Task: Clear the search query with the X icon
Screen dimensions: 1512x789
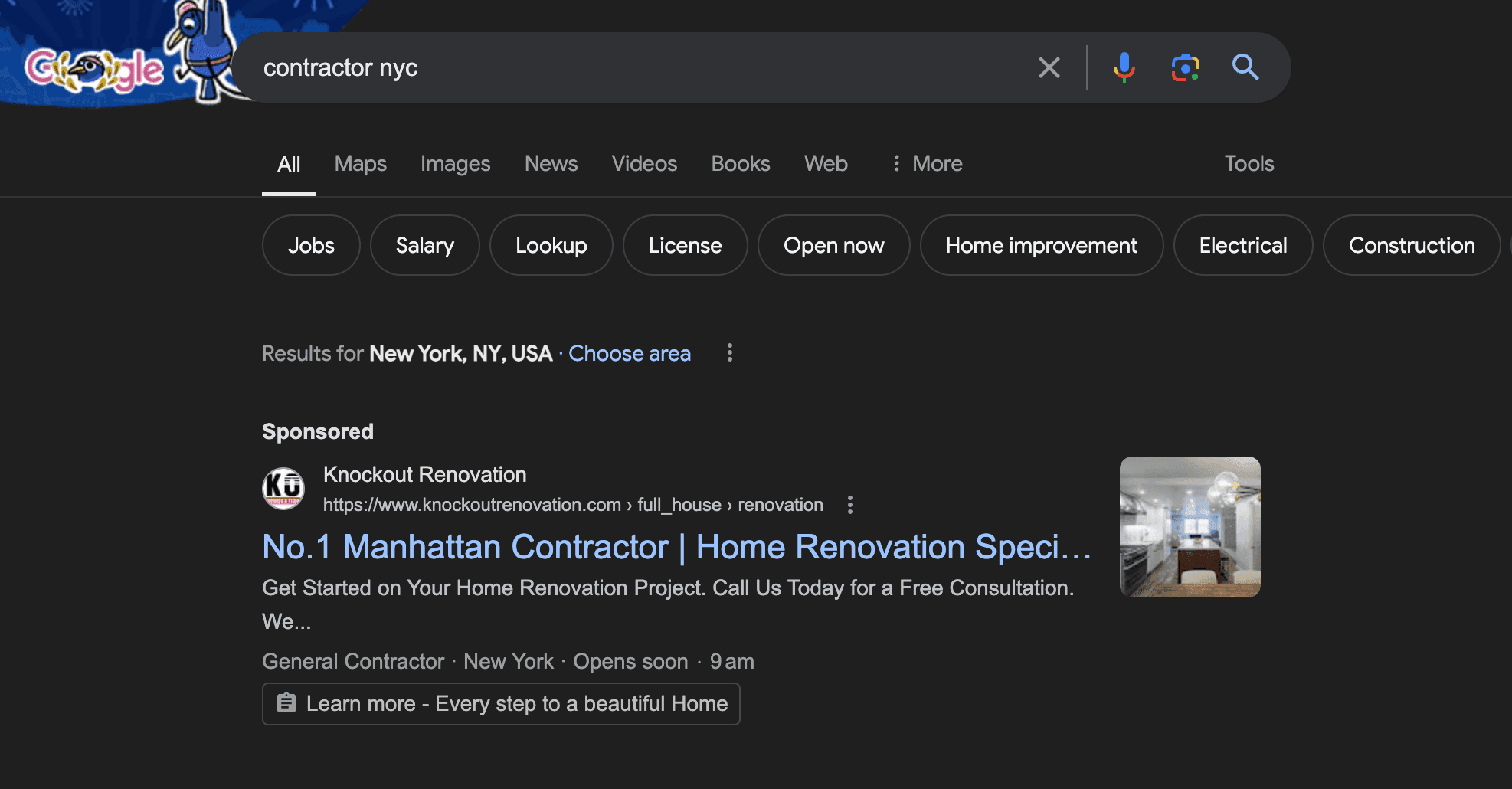Action: [1049, 67]
